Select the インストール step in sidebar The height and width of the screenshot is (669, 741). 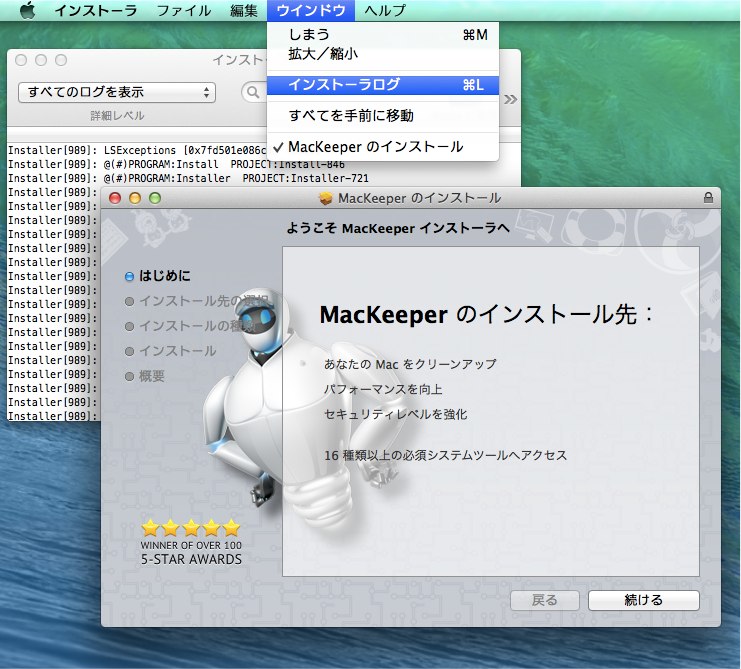coord(171,351)
